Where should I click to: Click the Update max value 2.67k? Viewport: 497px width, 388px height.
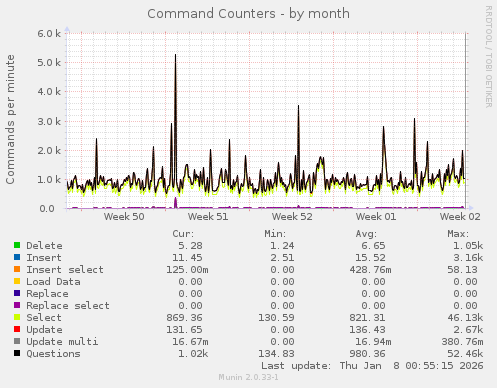click(x=468, y=330)
